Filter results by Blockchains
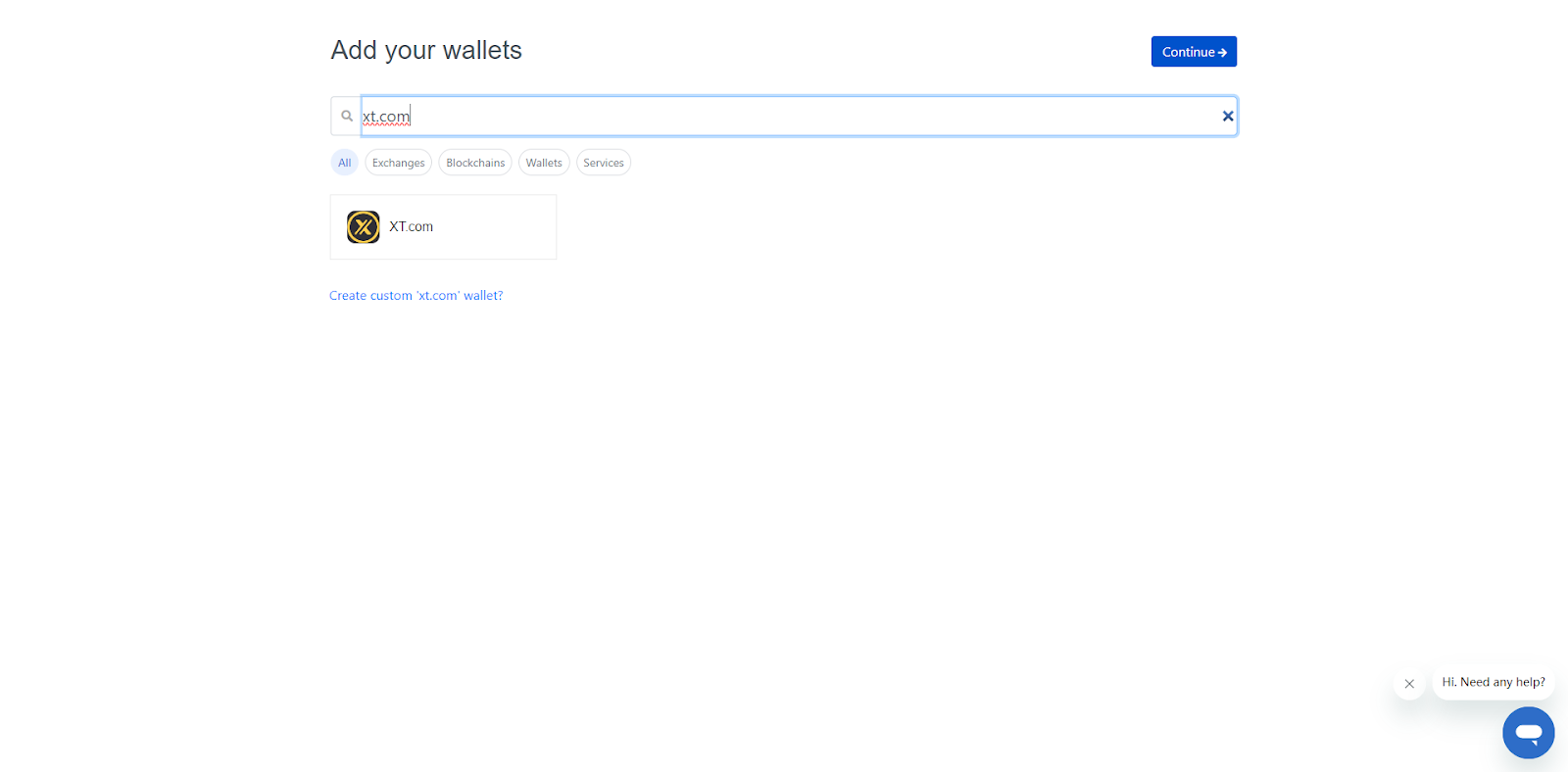The image size is (1568, 772). tap(475, 163)
